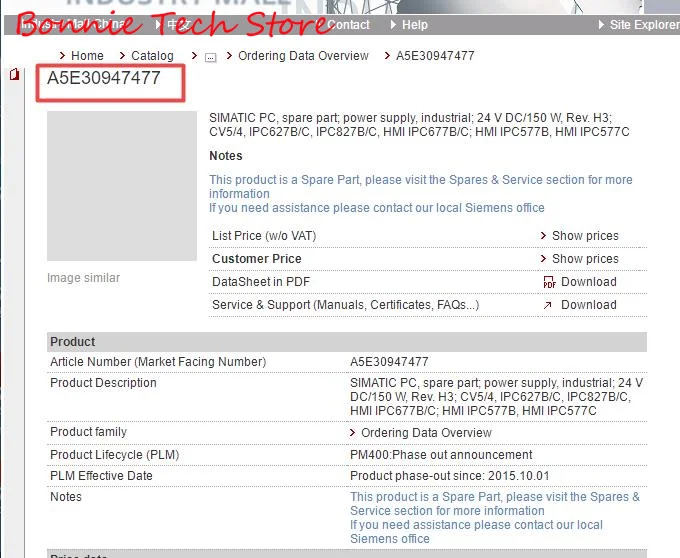Viewport: 680px width, 558px height.
Task: Click the chevron before Customer Price Show prices
Action: coord(543,258)
